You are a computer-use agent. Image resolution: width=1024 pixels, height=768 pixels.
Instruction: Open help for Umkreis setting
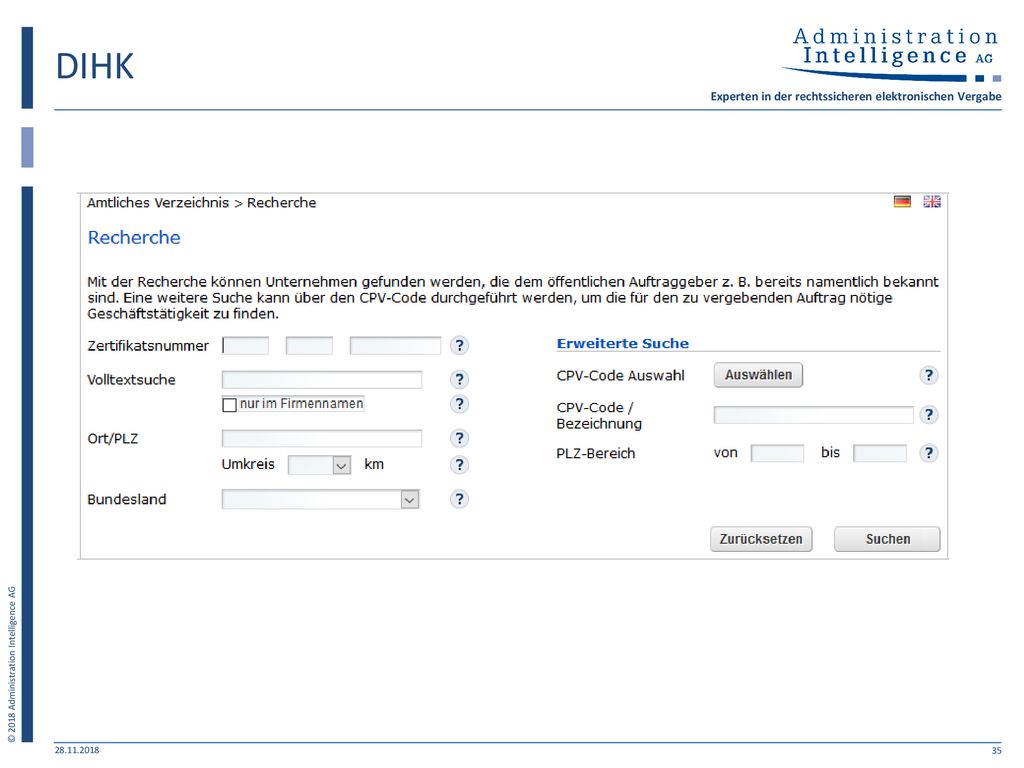(460, 465)
